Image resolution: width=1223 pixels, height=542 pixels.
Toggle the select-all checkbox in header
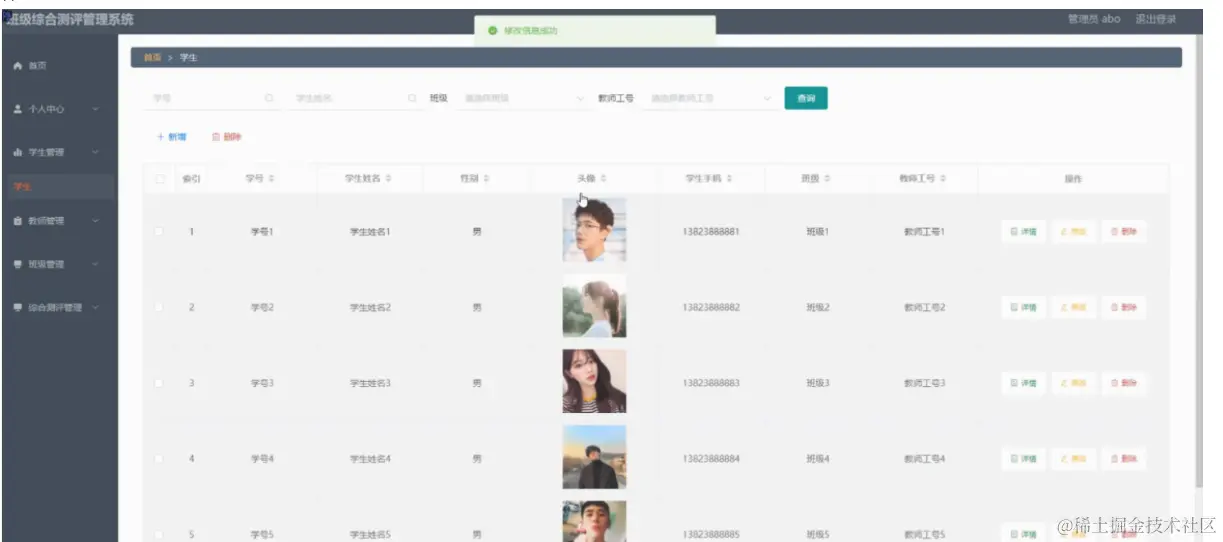click(x=160, y=179)
